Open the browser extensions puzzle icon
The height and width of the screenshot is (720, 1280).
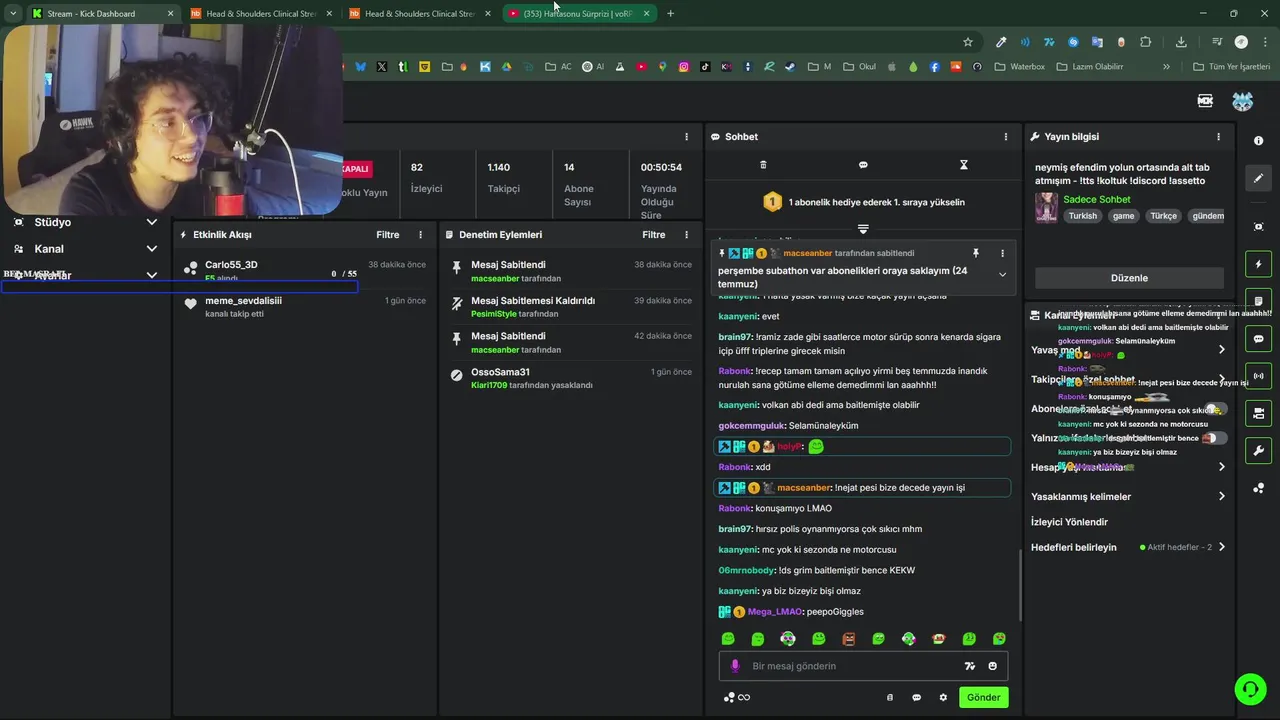click(1146, 42)
